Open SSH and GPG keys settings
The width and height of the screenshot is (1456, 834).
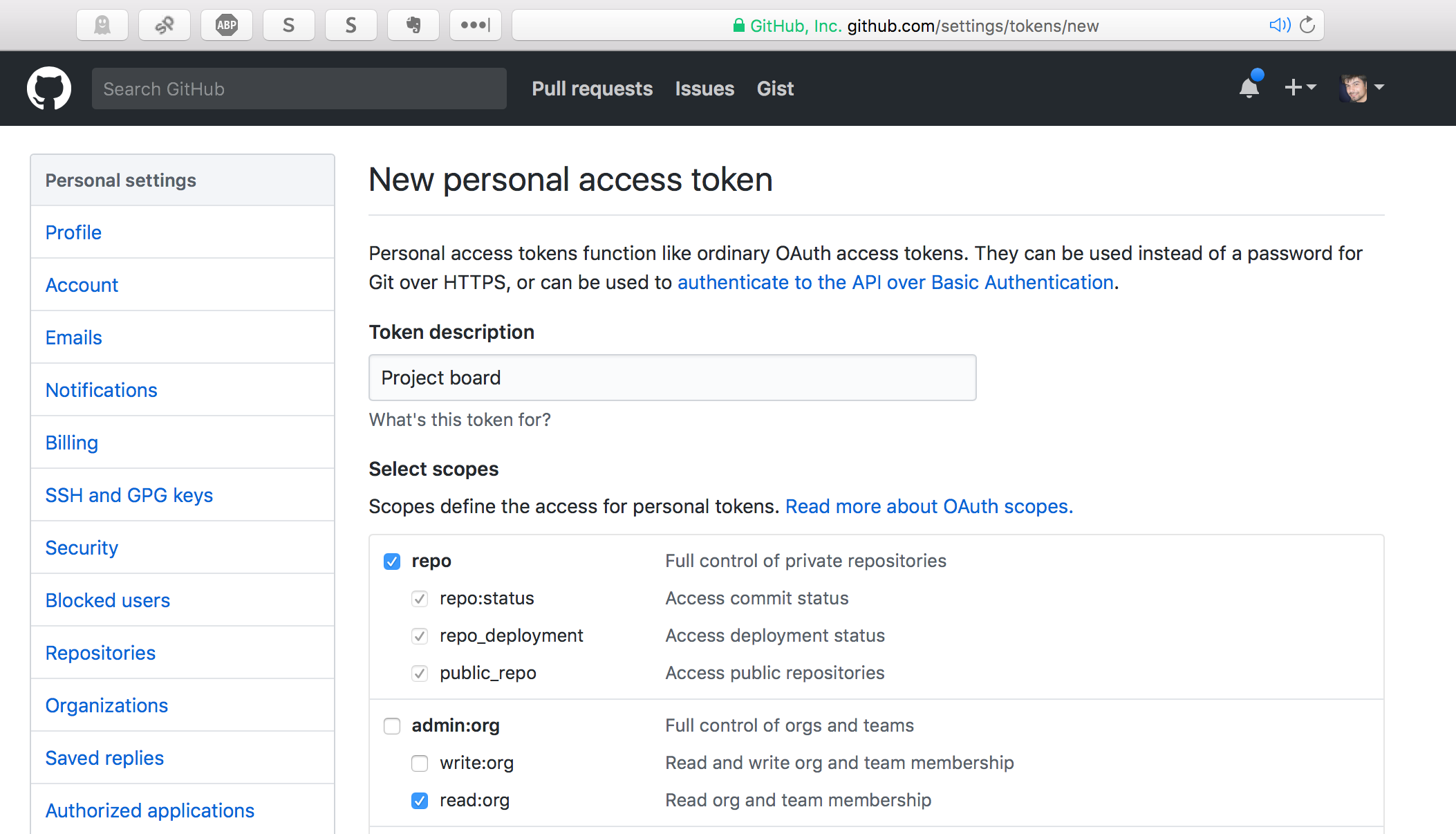pyautogui.click(x=129, y=495)
